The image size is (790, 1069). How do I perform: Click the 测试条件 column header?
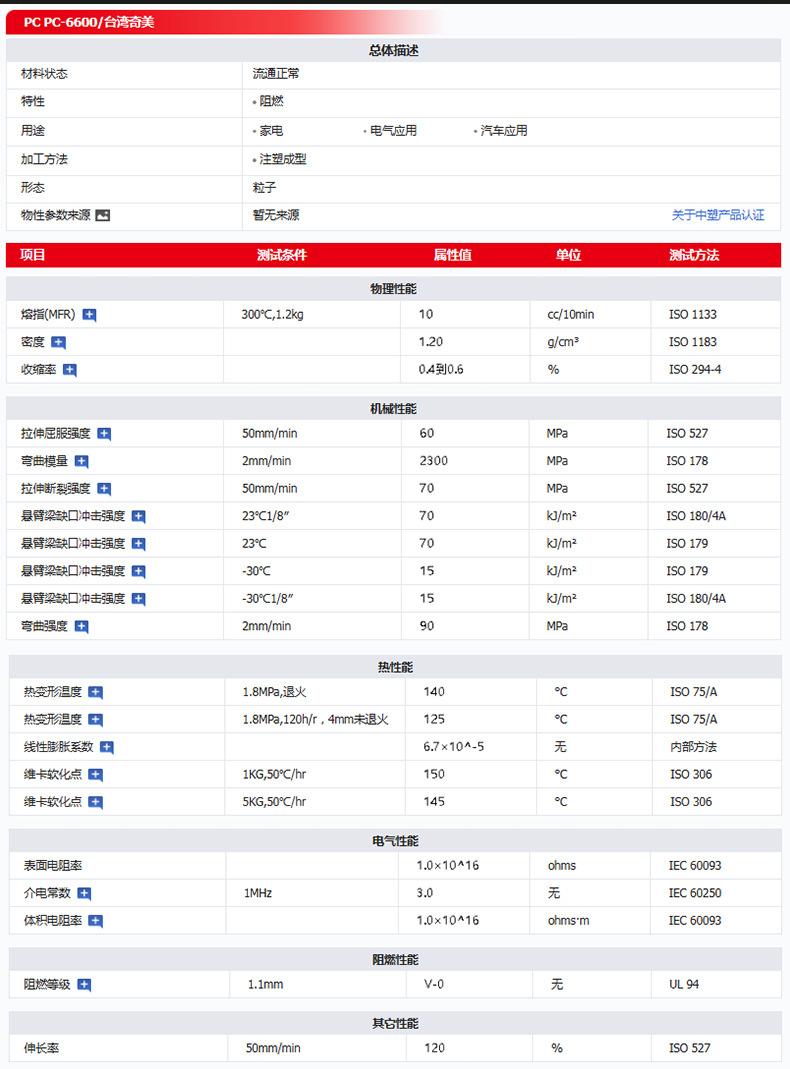click(282, 255)
